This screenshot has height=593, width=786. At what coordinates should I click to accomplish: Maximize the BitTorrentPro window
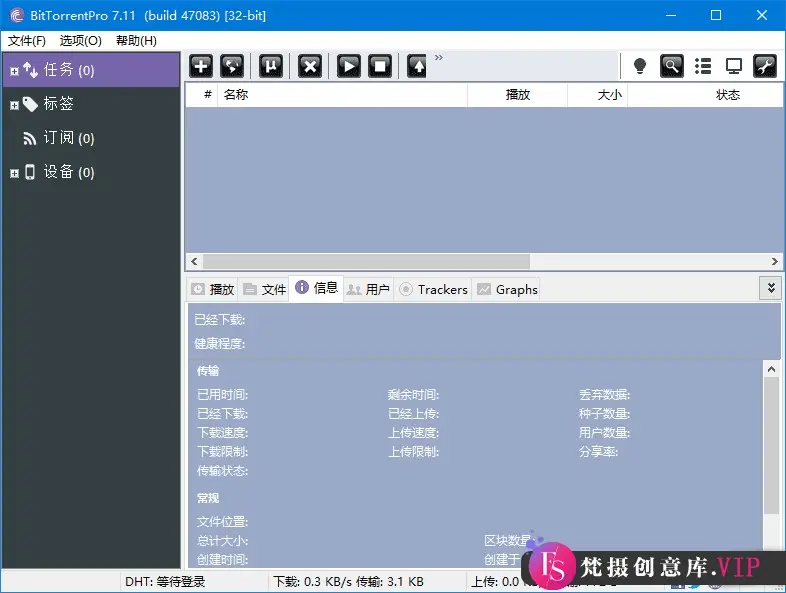716,16
